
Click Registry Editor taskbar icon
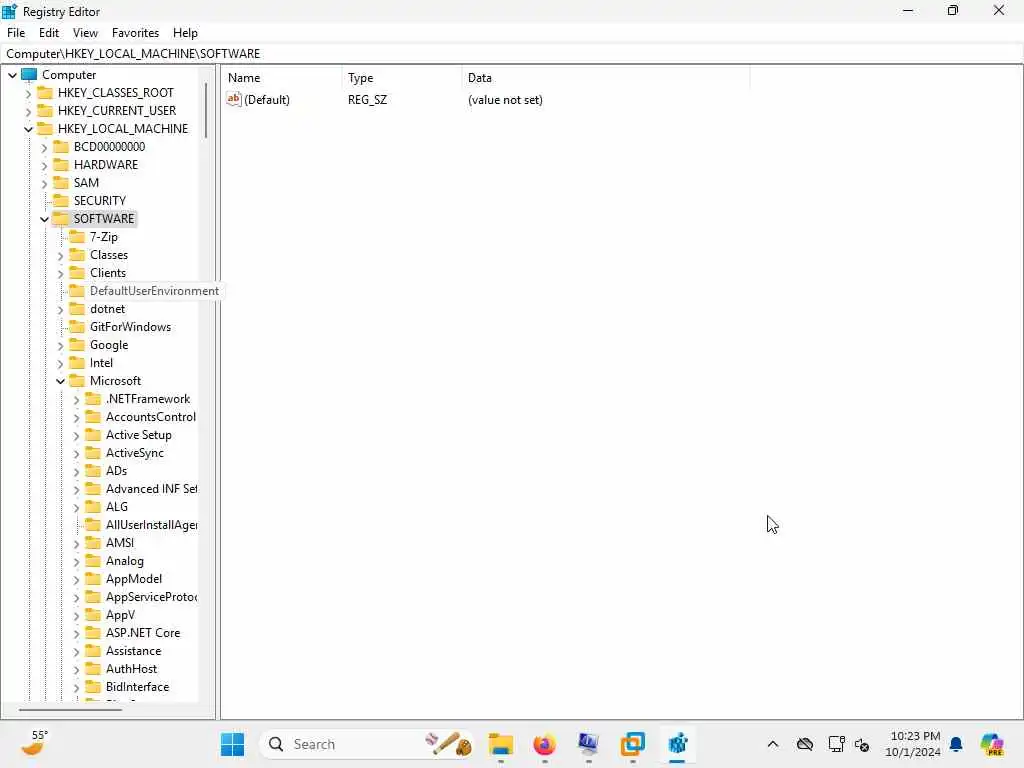pos(677,744)
